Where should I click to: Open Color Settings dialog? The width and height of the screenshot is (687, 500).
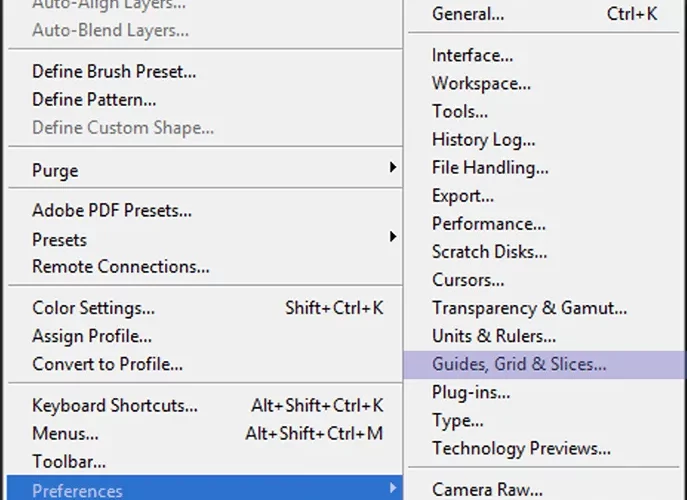click(205, 308)
